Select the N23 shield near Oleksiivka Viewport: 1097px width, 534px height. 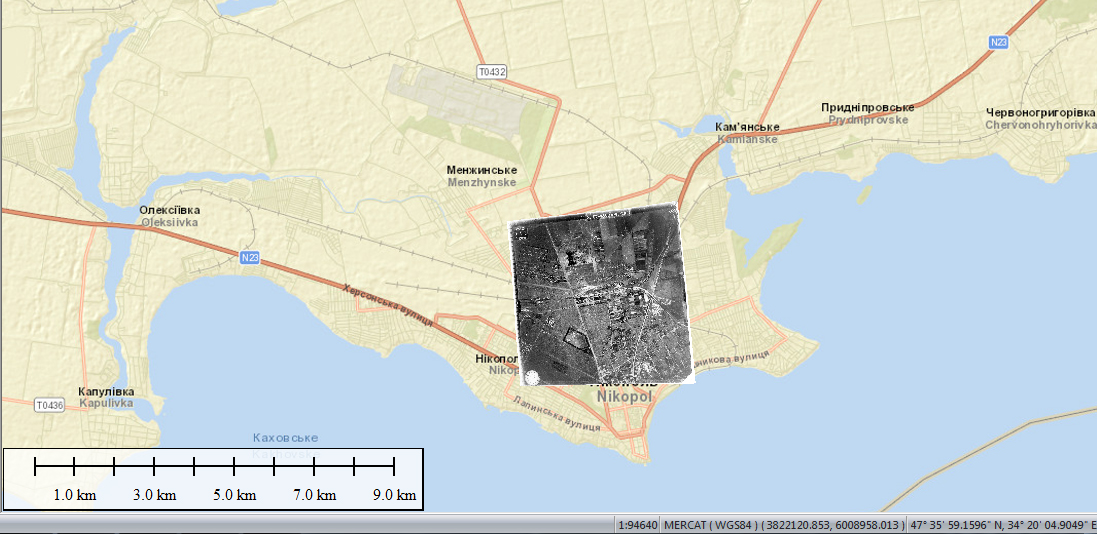point(250,258)
